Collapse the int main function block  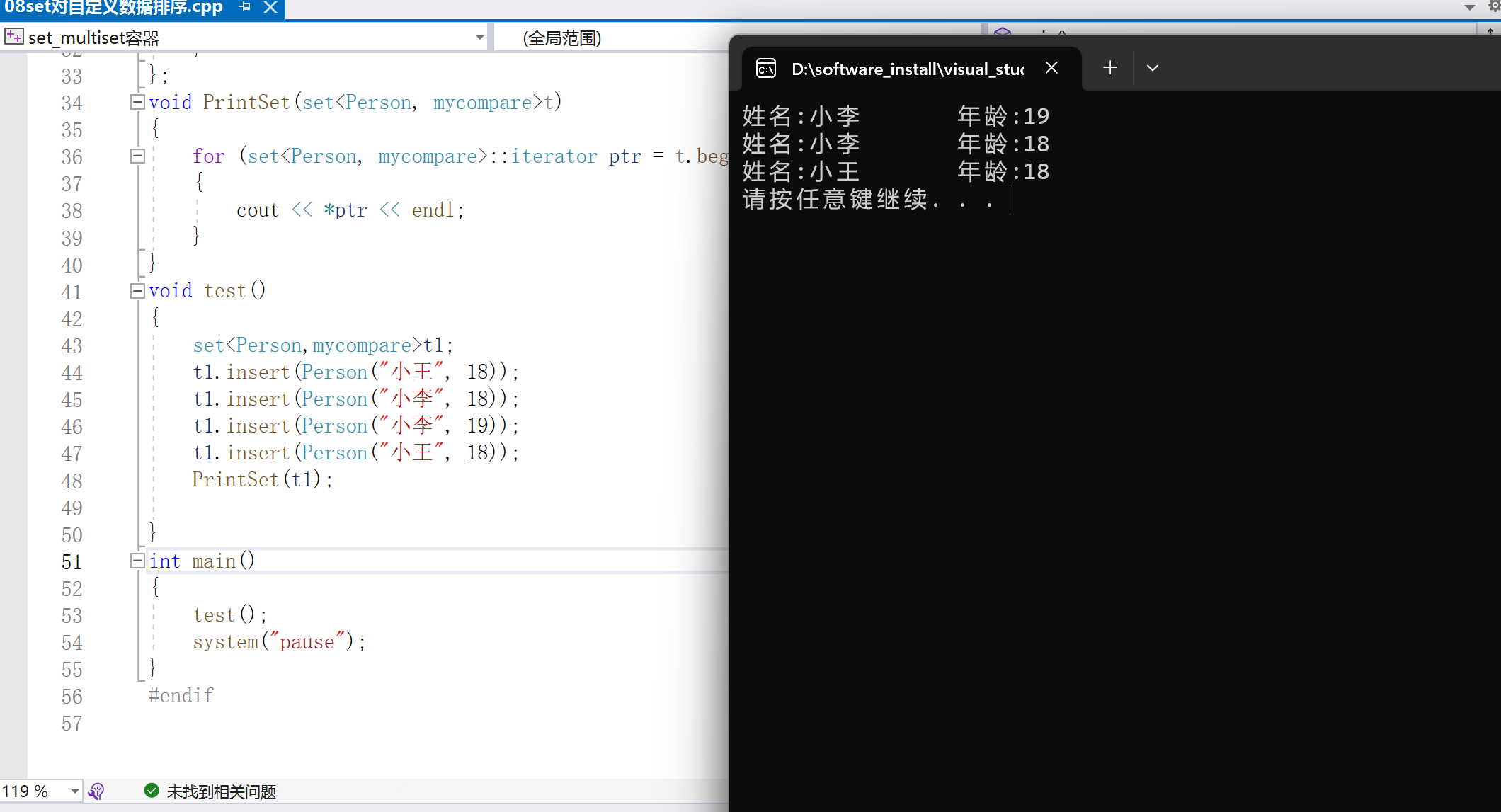point(137,561)
